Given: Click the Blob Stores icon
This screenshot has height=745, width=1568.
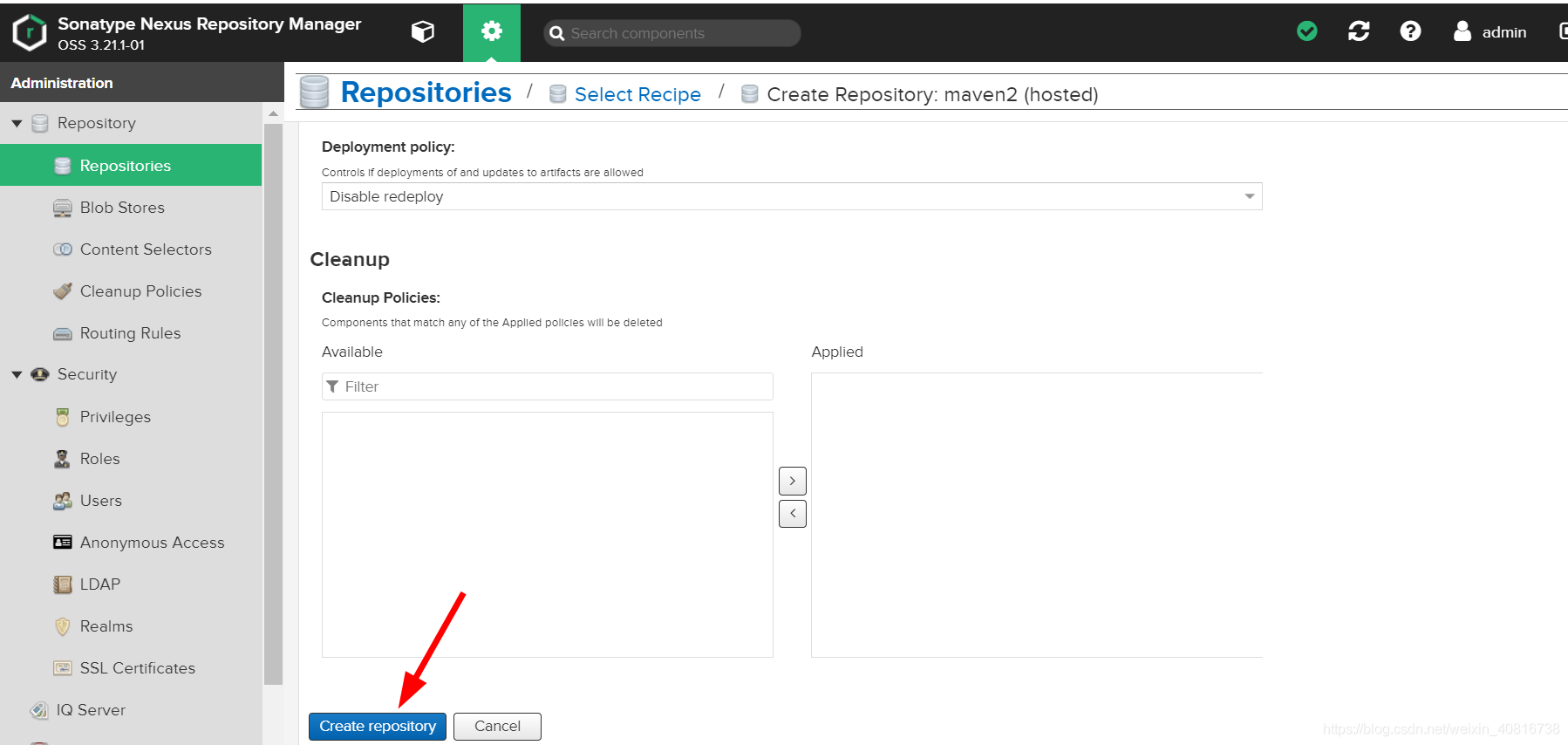Looking at the screenshot, I should [x=63, y=208].
